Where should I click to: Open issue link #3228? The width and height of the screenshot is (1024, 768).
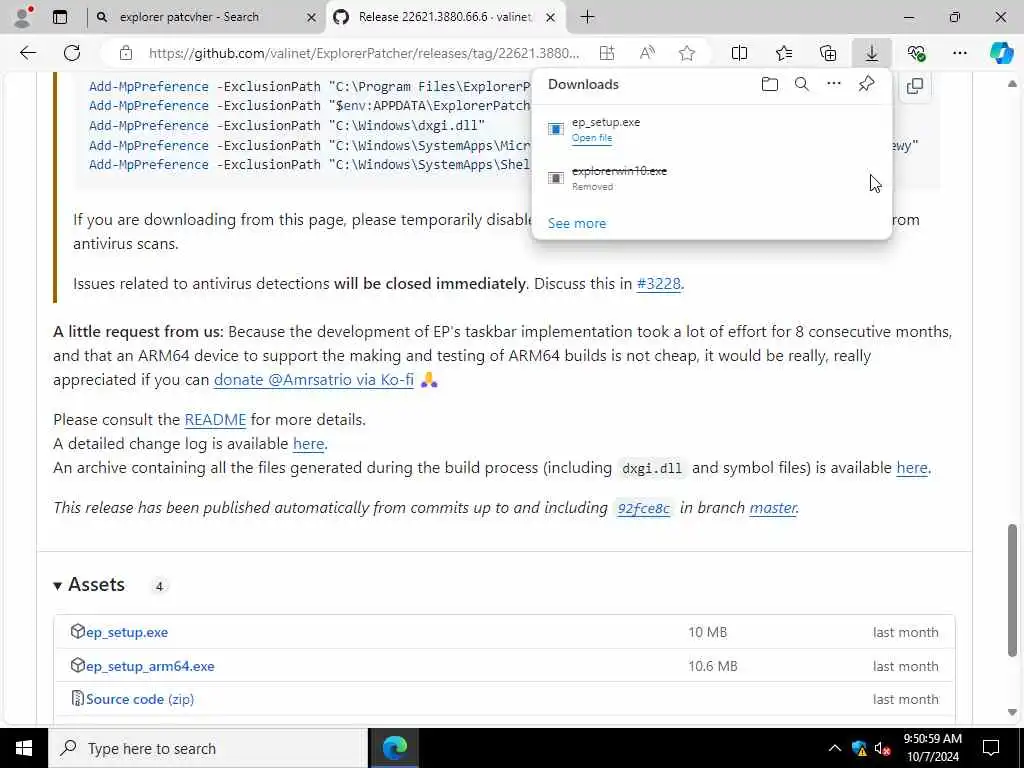pyautogui.click(x=658, y=283)
